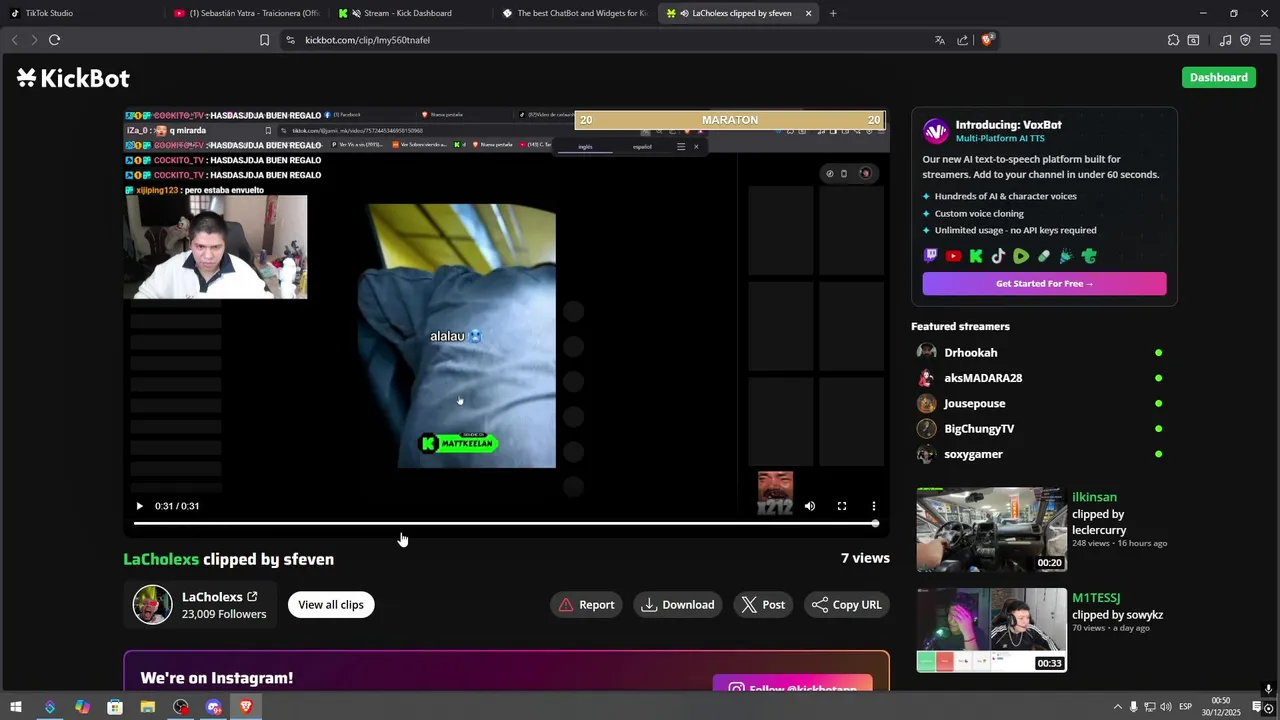Click the Instagram follow banner button
The width and height of the screenshot is (1280, 720).
point(793,683)
